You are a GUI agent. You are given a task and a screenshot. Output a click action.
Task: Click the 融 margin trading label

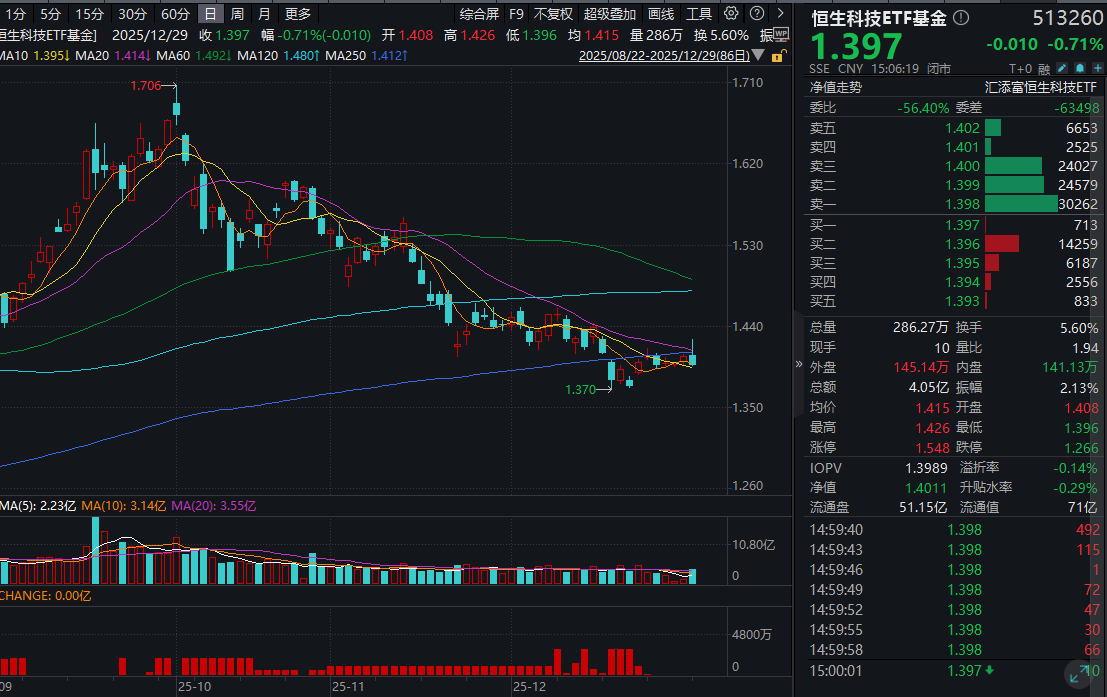click(1044, 69)
